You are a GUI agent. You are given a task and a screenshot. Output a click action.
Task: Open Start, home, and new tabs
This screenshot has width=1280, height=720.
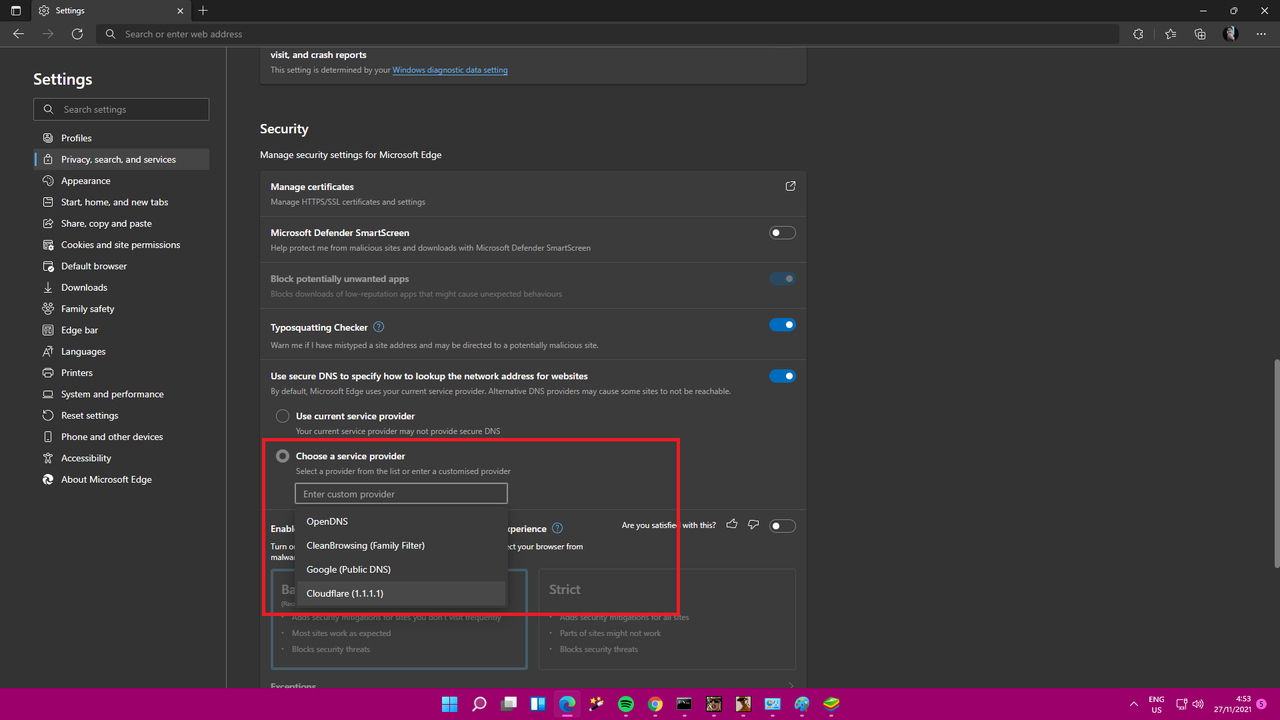tap(121, 202)
